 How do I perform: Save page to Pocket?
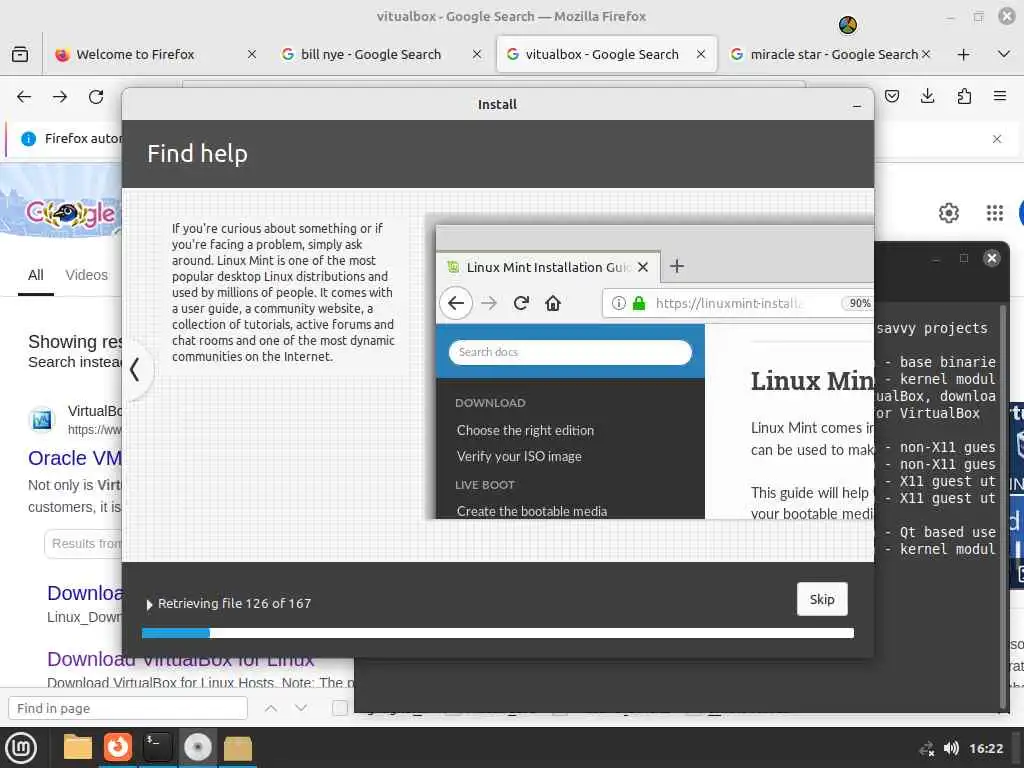coord(891,97)
